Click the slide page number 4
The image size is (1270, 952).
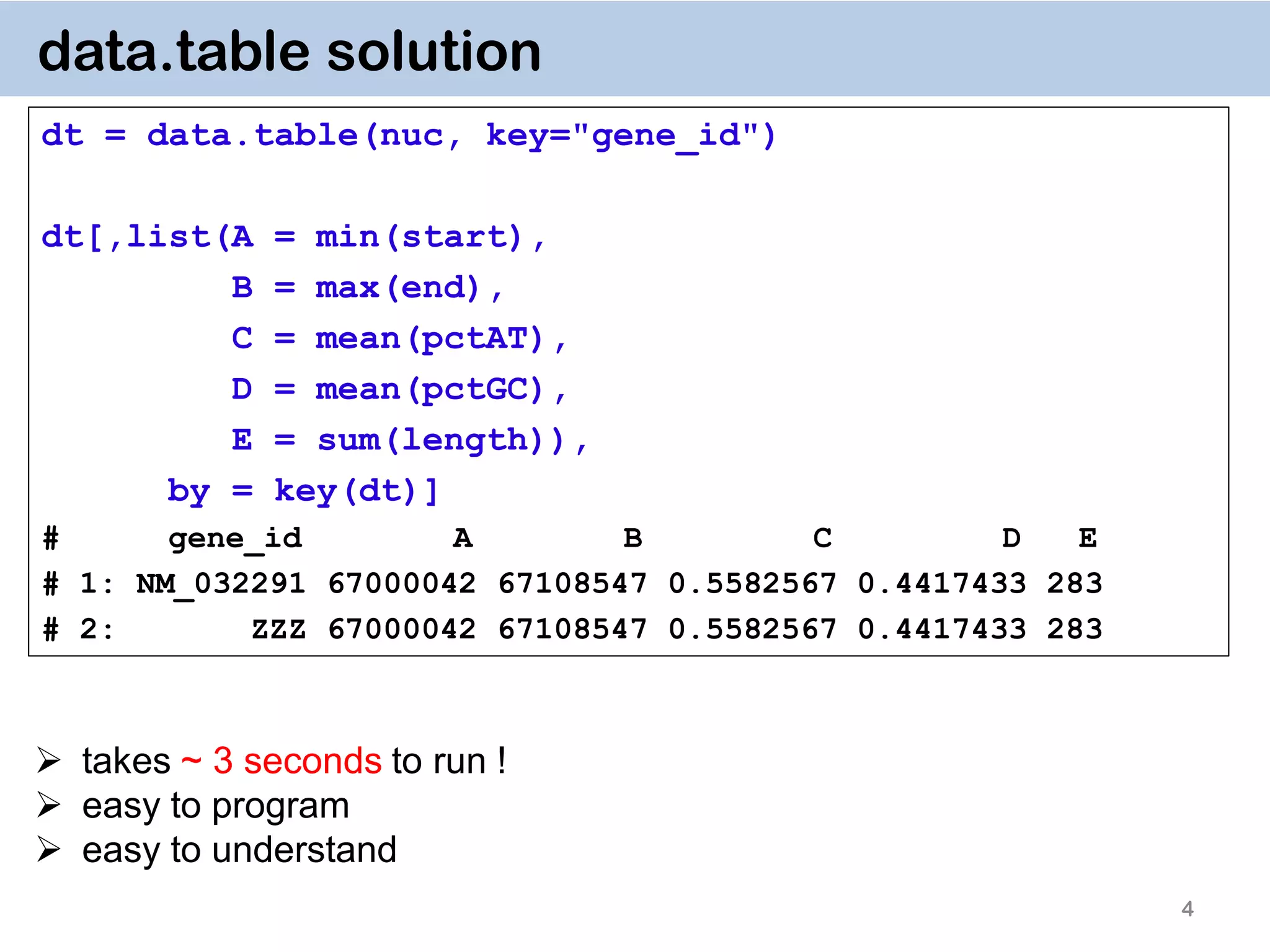coord(1188,909)
